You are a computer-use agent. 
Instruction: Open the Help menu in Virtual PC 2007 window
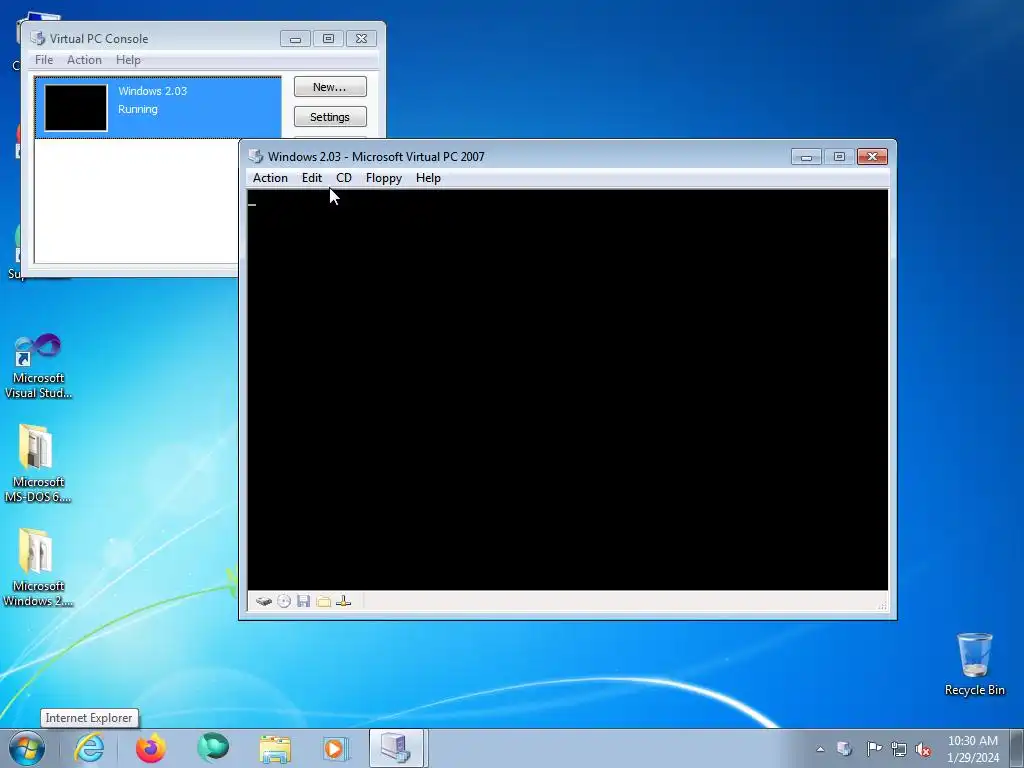(x=428, y=178)
